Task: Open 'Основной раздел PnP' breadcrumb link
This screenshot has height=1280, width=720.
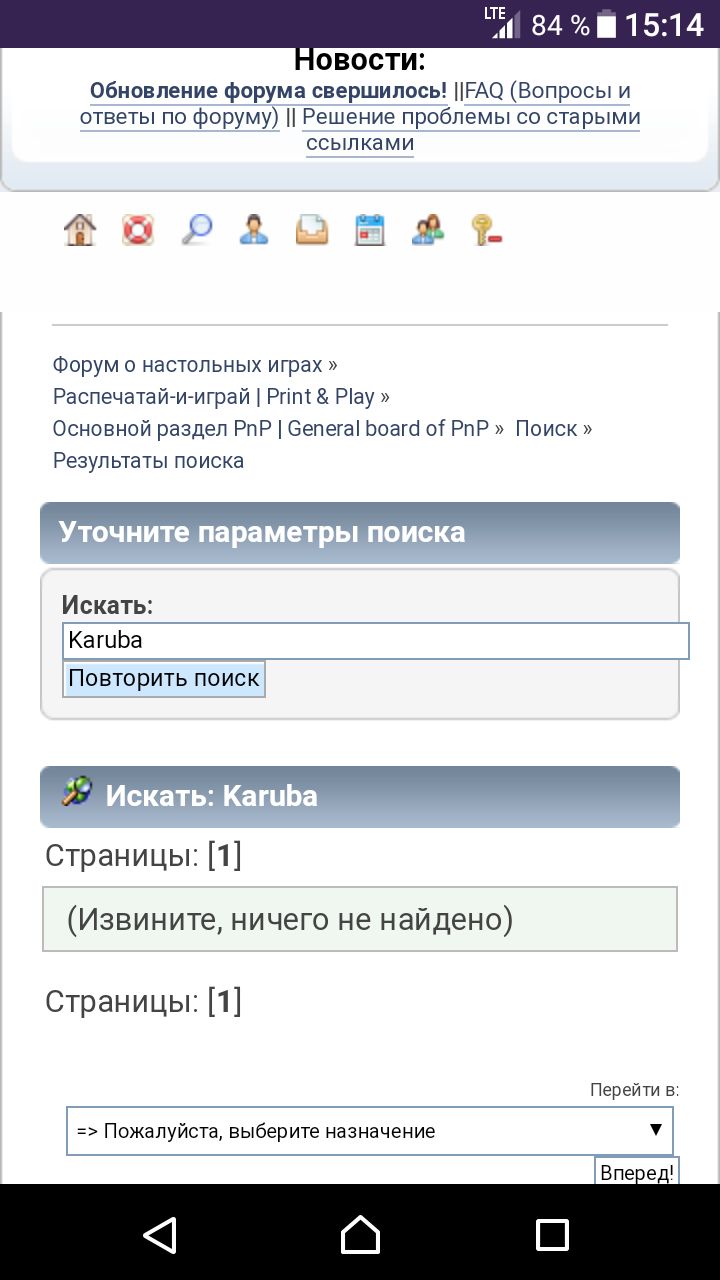Action: tap(271, 429)
